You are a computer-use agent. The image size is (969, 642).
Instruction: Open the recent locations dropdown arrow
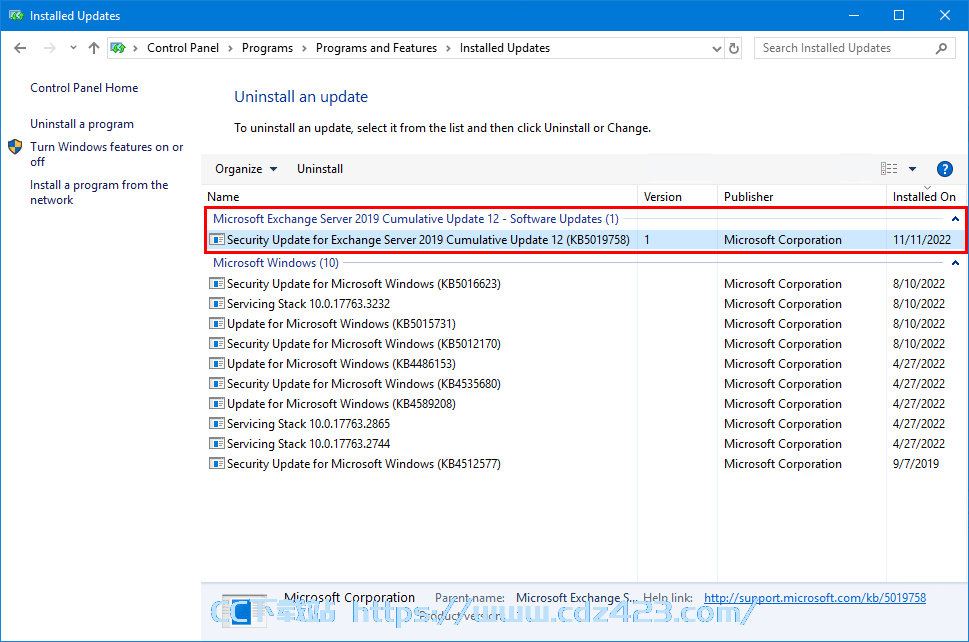[x=73, y=48]
